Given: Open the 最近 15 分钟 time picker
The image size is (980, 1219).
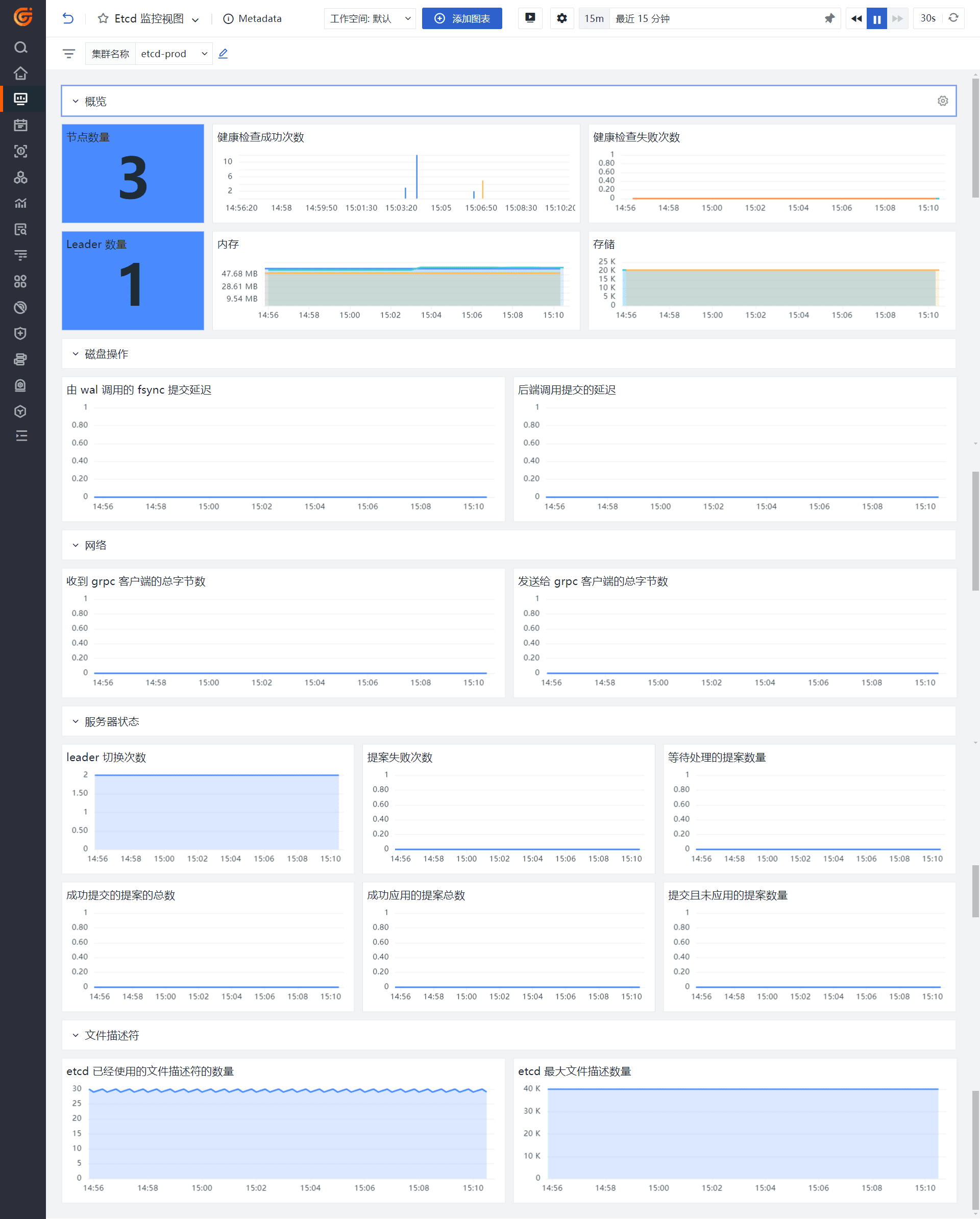Looking at the screenshot, I should 714,19.
